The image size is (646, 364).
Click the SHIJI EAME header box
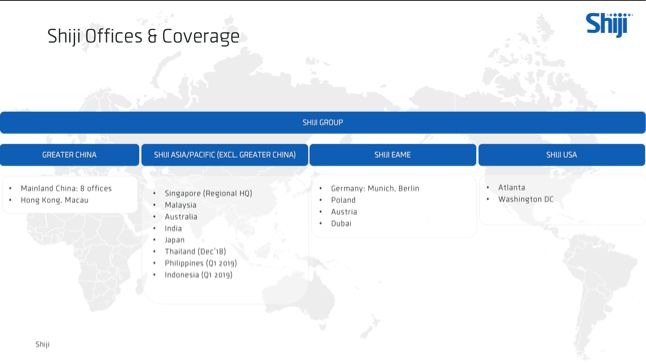click(393, 155)
